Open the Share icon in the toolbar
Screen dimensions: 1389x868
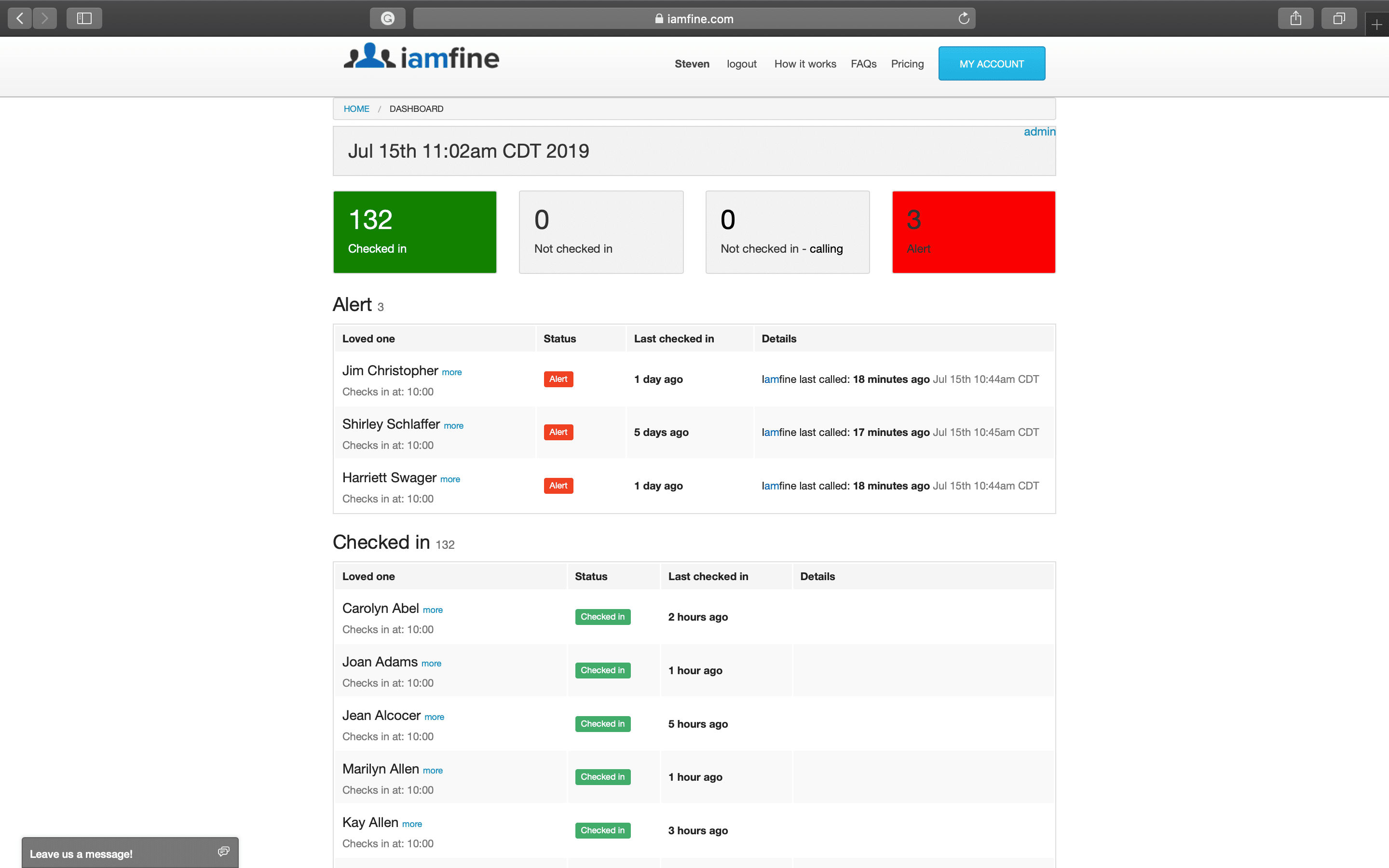click(1296, 18)
